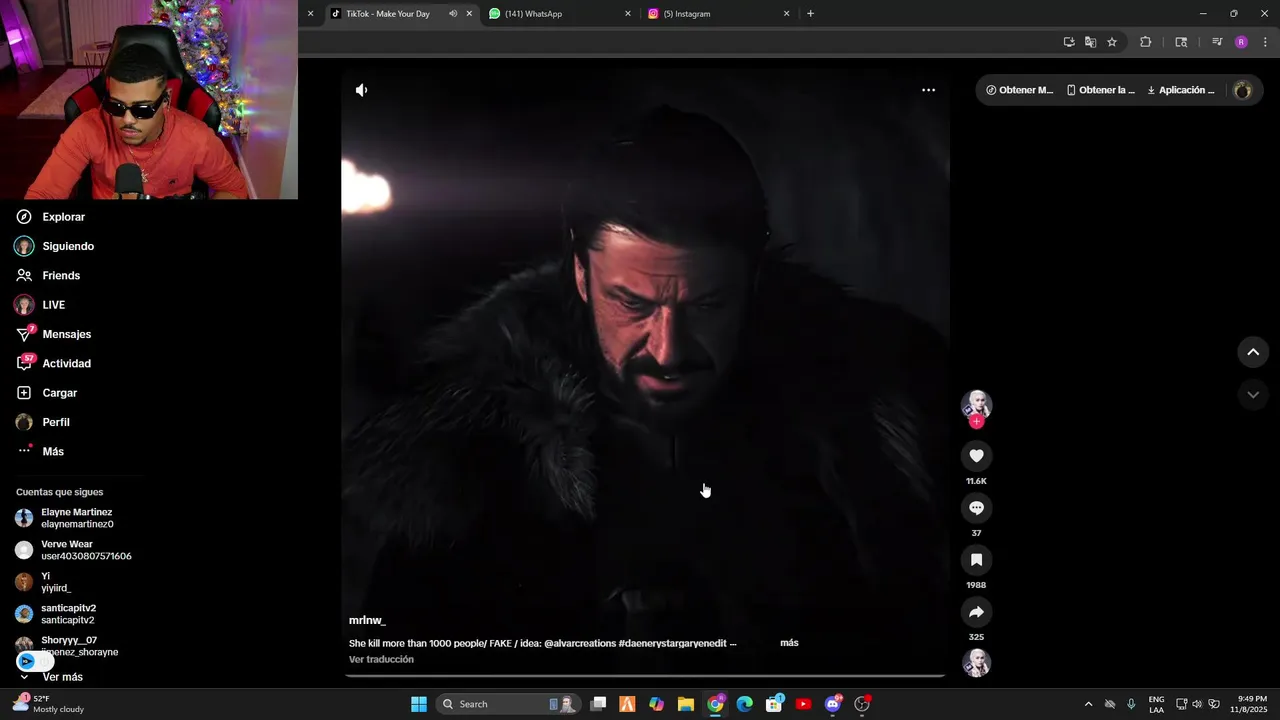Screen dimensions: 1280x720
Task: Switch to the (141) WhatsApp tab
Action: pyautogui.click(x=533, y=14)
